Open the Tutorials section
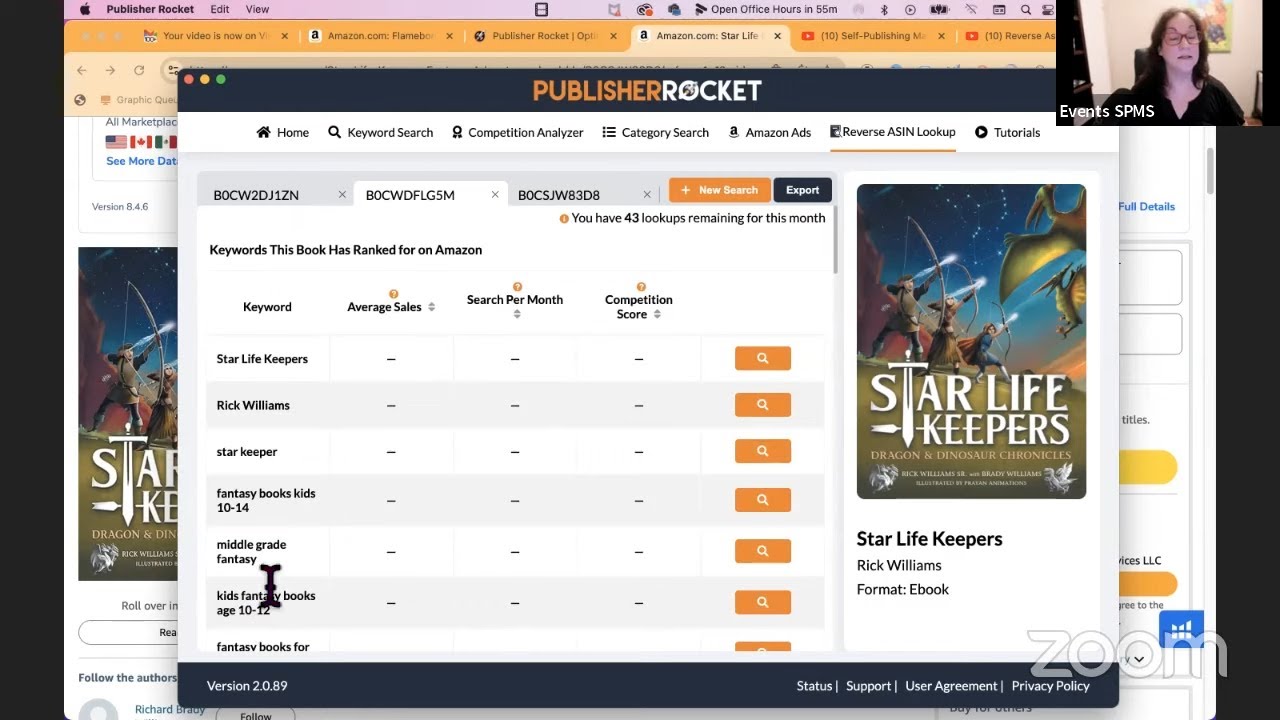The width and height of the screenshot is (1280, 720). 1007,132
